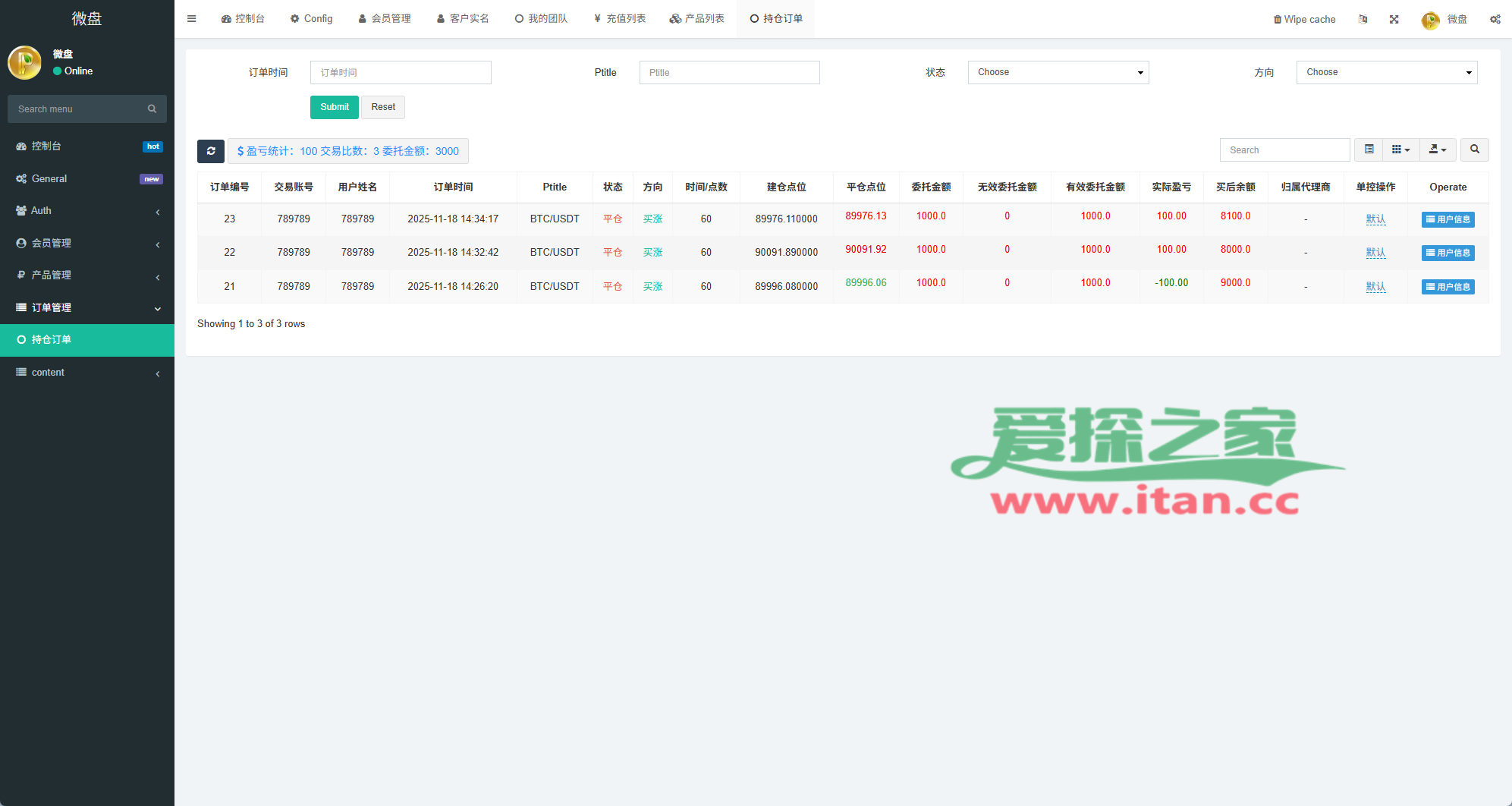Switch to the 充值列表 top tab
Screen dimensions: 1512x806
click(x=620, y=19)
